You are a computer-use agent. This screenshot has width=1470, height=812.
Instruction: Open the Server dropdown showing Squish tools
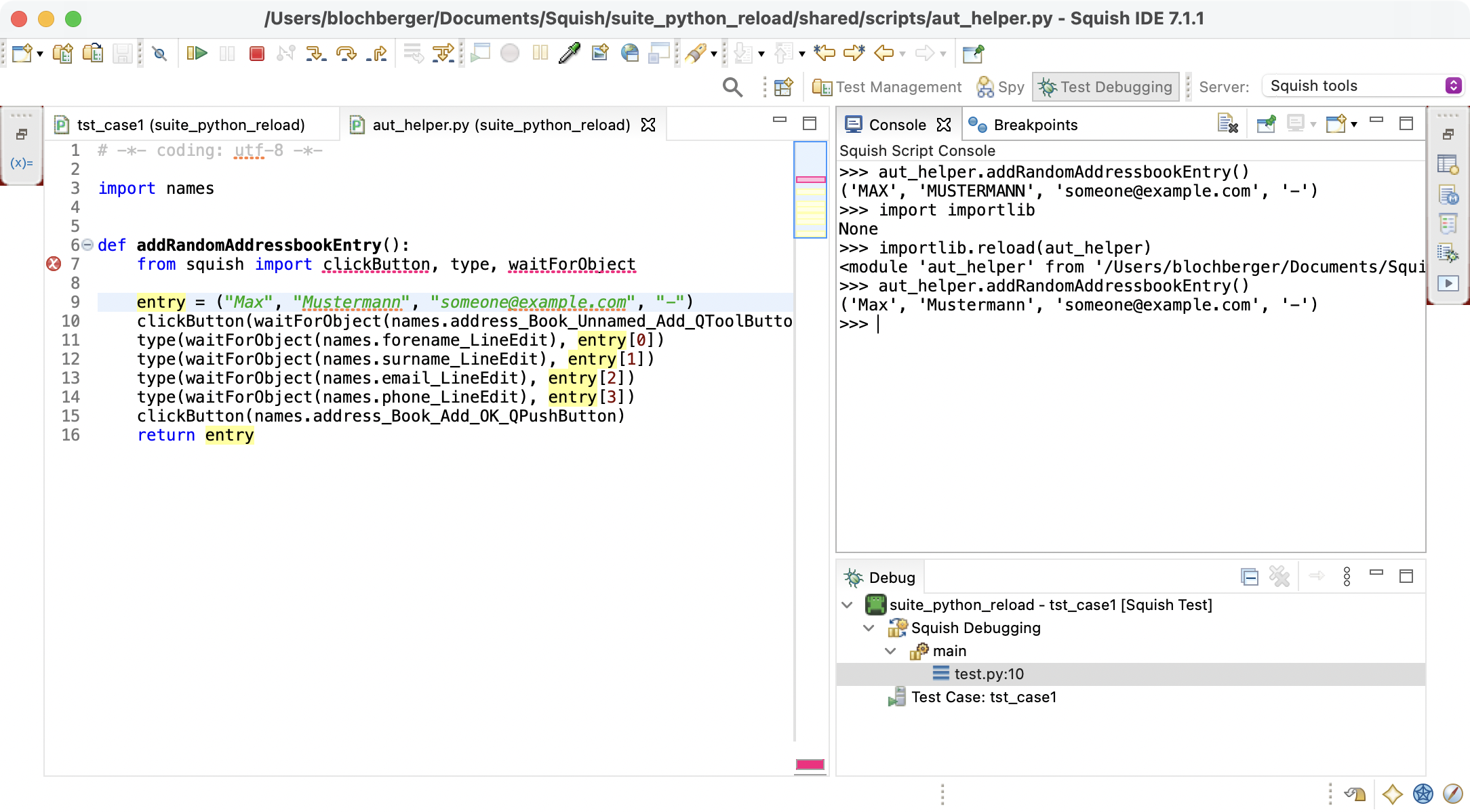point(1363,85)
